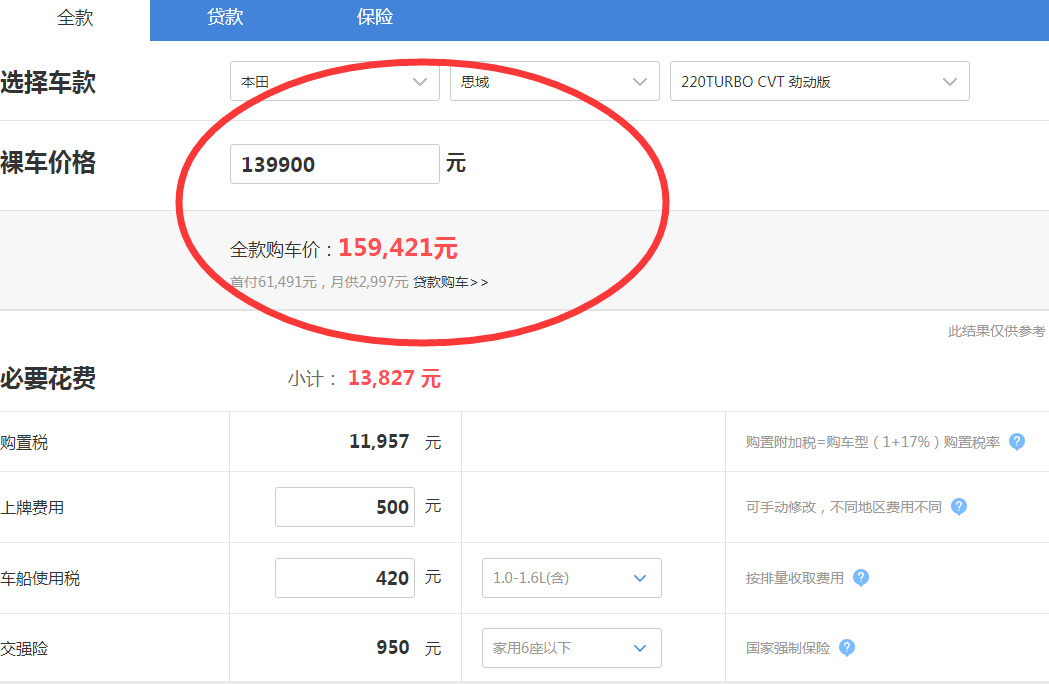Click the 购置税 row label
This screenshot has width=1049, height=684.
click(24, 442)
